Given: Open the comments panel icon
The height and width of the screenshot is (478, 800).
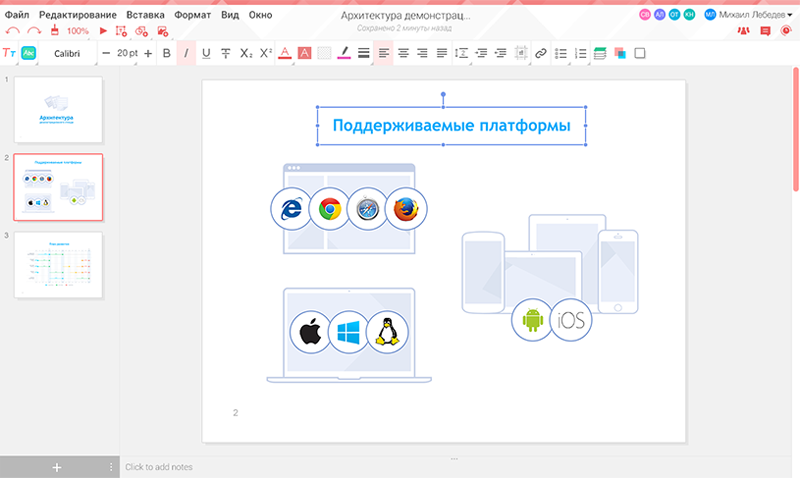Looking at the screenshot, I should pyautogui.click(x=765, y=31).
